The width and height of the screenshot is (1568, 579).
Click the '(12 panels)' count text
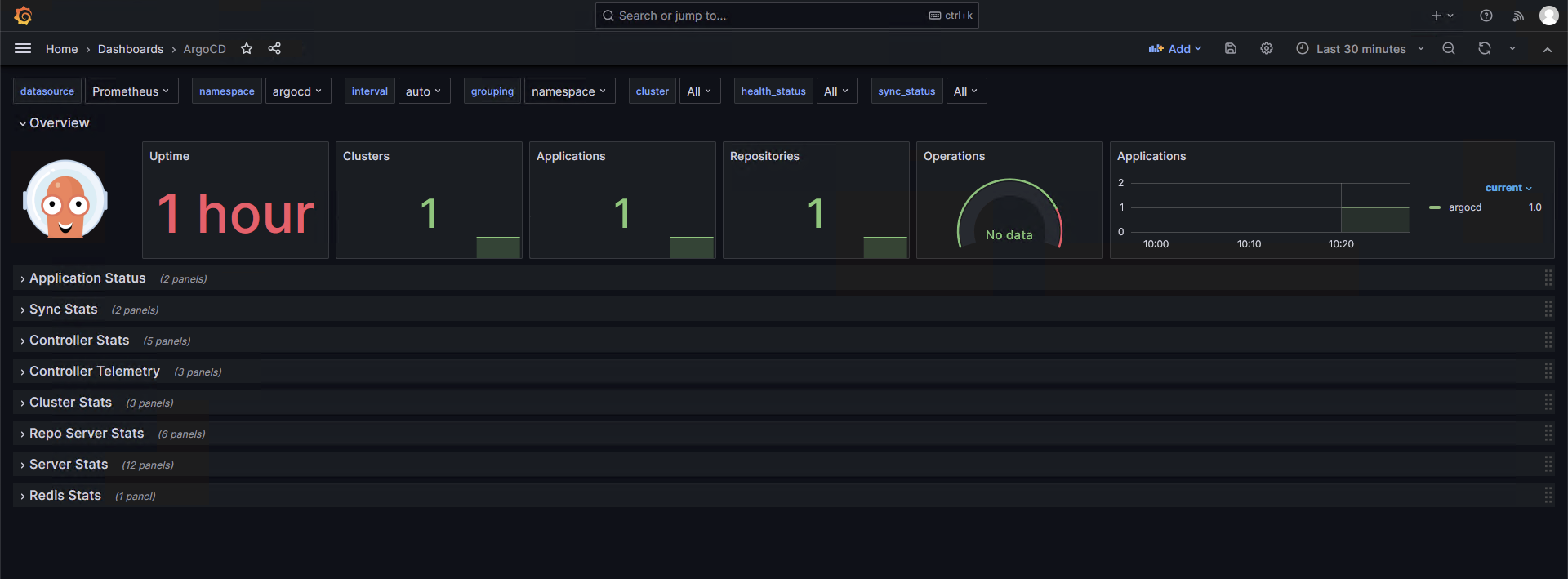pyautogui.click(x=148, y=465)
